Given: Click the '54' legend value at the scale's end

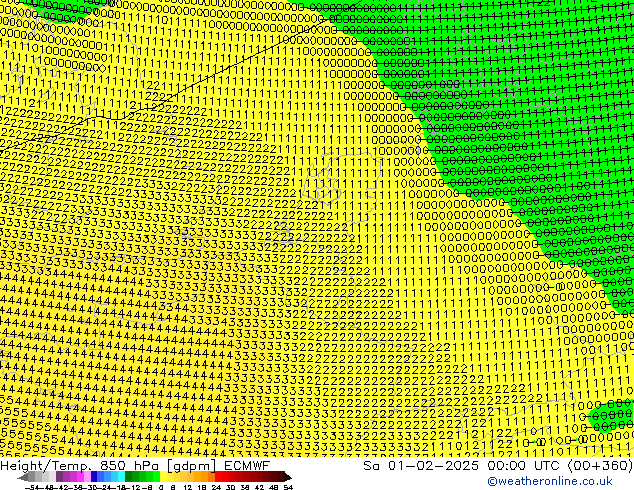Looking at the screenshot, I should tap(287, 487).
